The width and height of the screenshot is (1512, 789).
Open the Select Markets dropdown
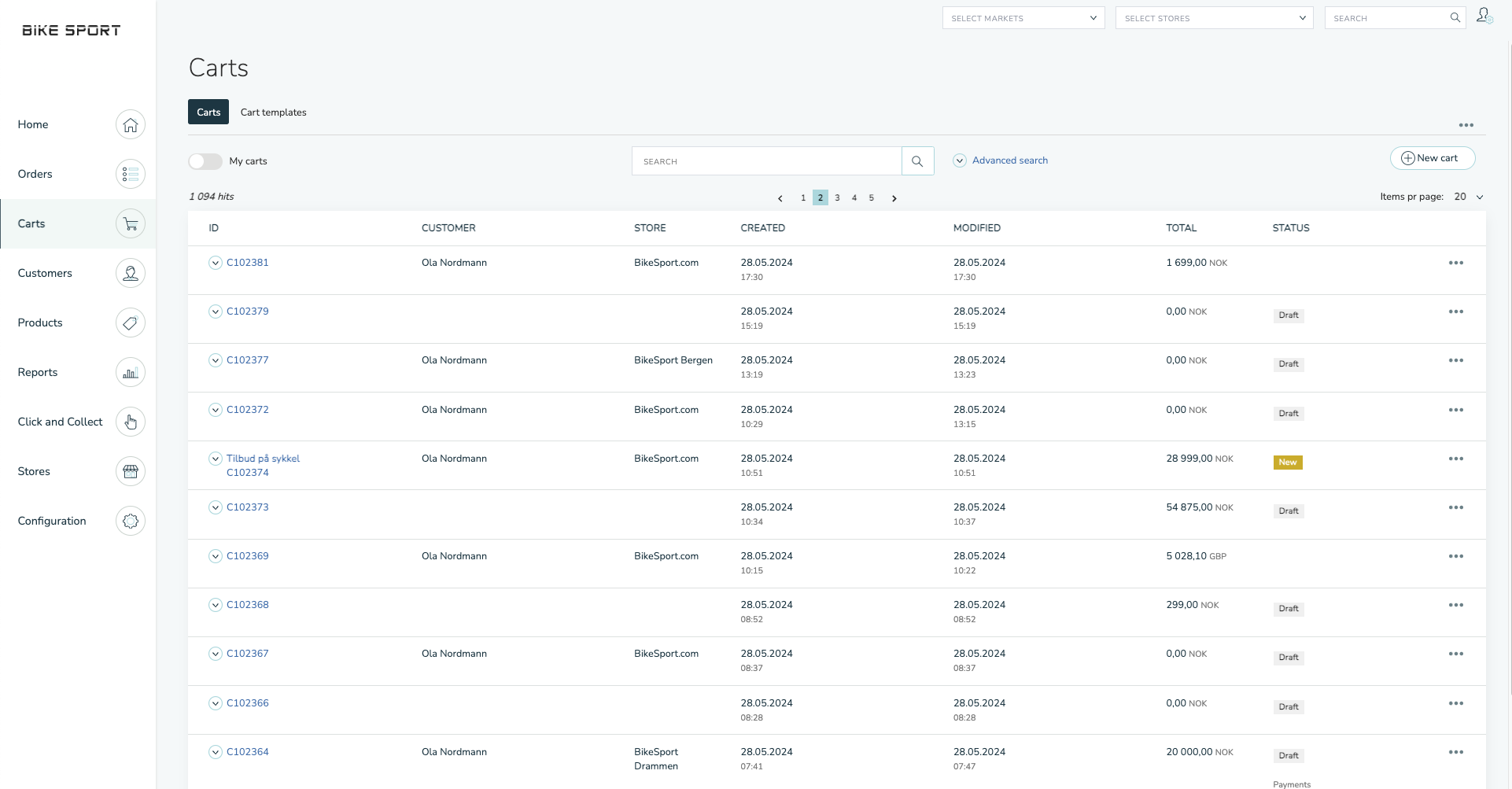click(x=1023, y=18)
